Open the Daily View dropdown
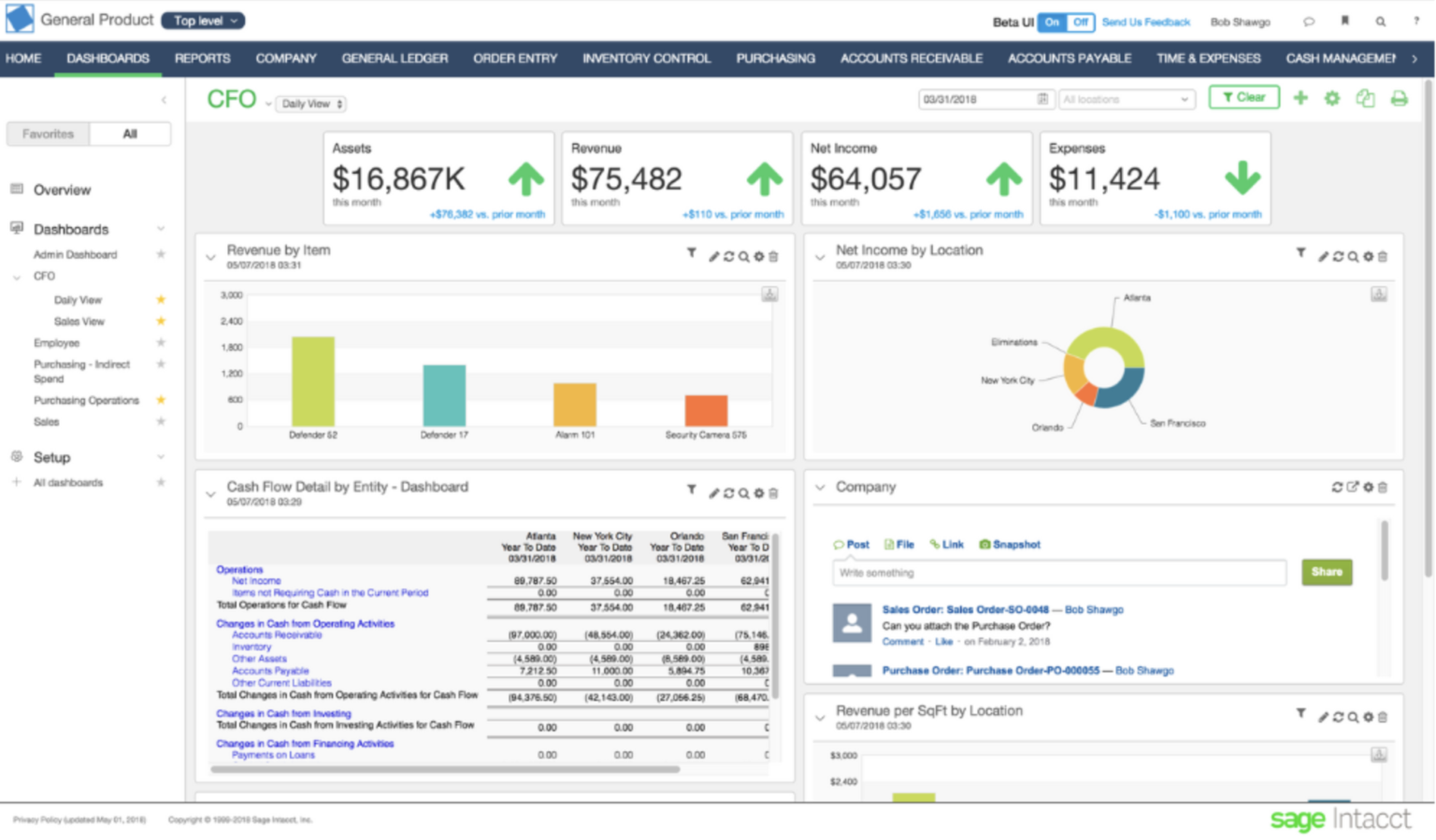Screen dimensions: 1436x840 click(309, 104)
